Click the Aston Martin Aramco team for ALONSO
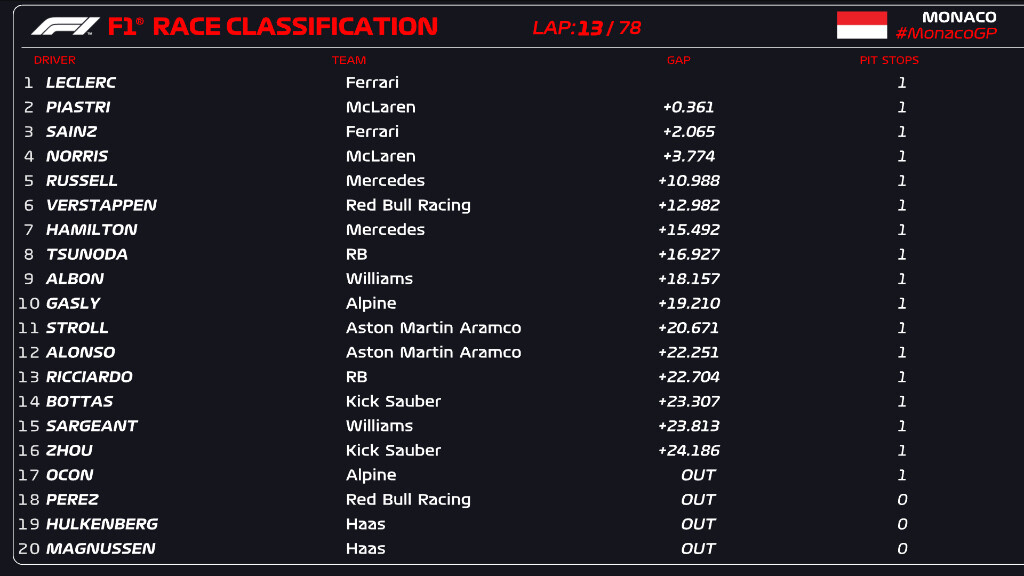This screenshot has width=1024, height=576. (x=433, y=353)
